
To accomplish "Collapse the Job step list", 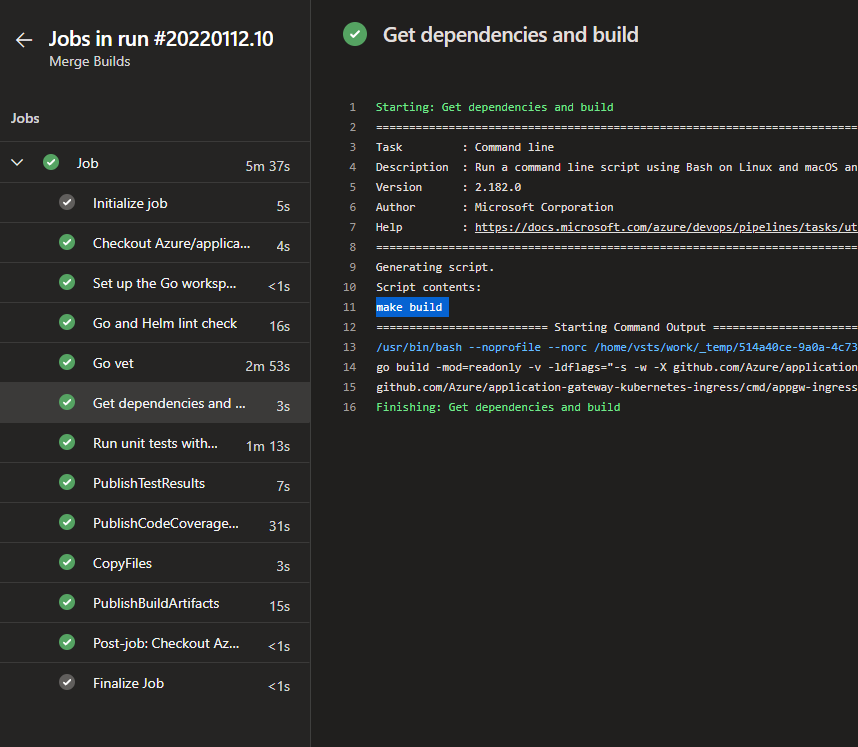I will [16, 162].
